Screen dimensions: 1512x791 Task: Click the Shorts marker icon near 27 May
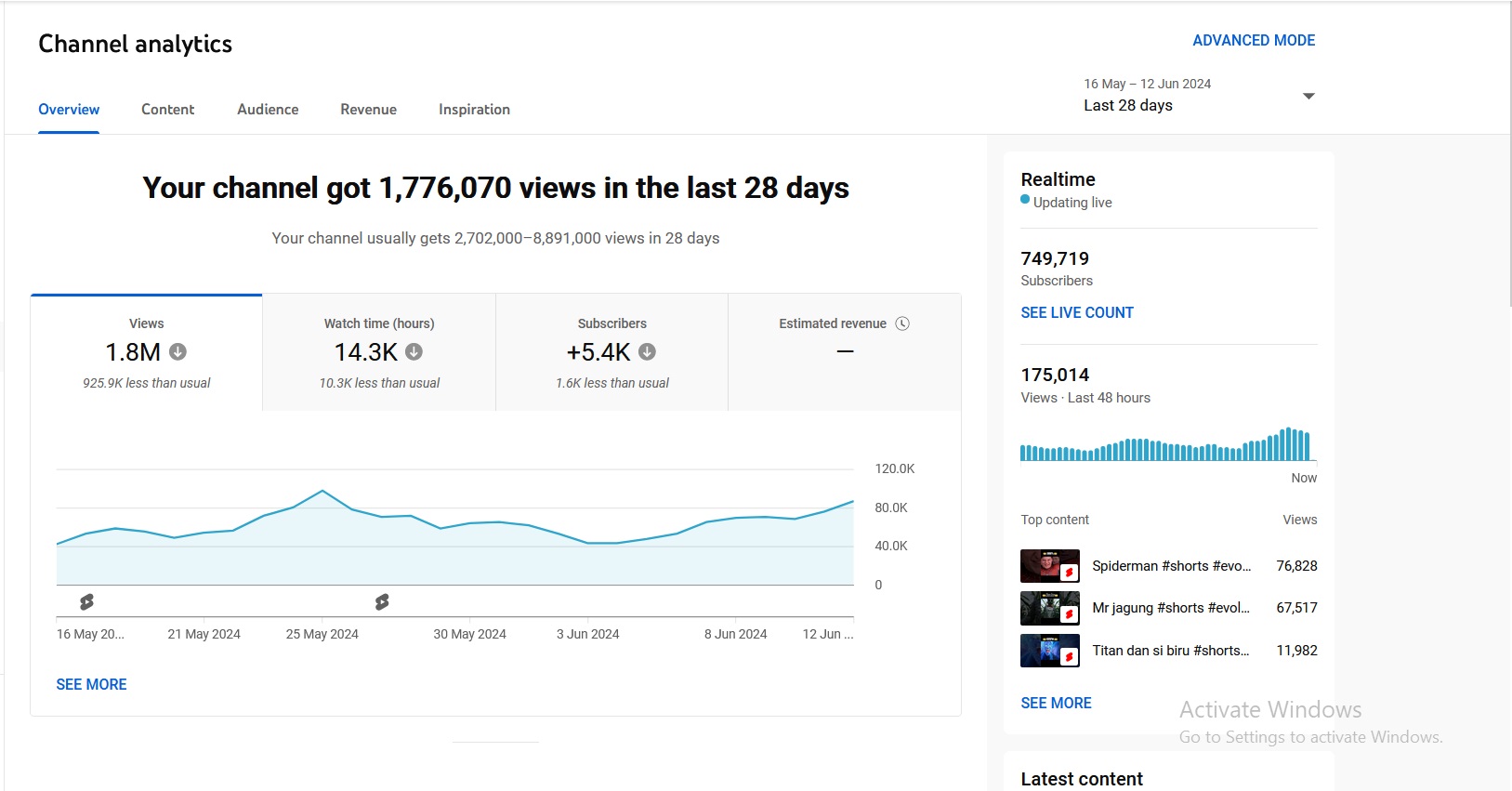point(382,602)
